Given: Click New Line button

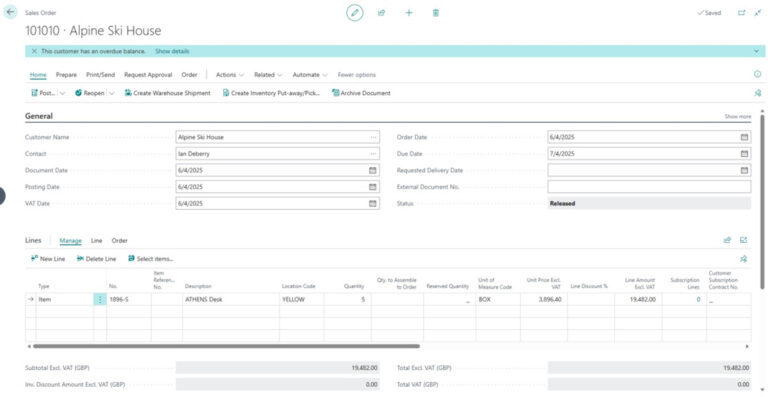Looking at the screenshot, I should tap(48, 259).
